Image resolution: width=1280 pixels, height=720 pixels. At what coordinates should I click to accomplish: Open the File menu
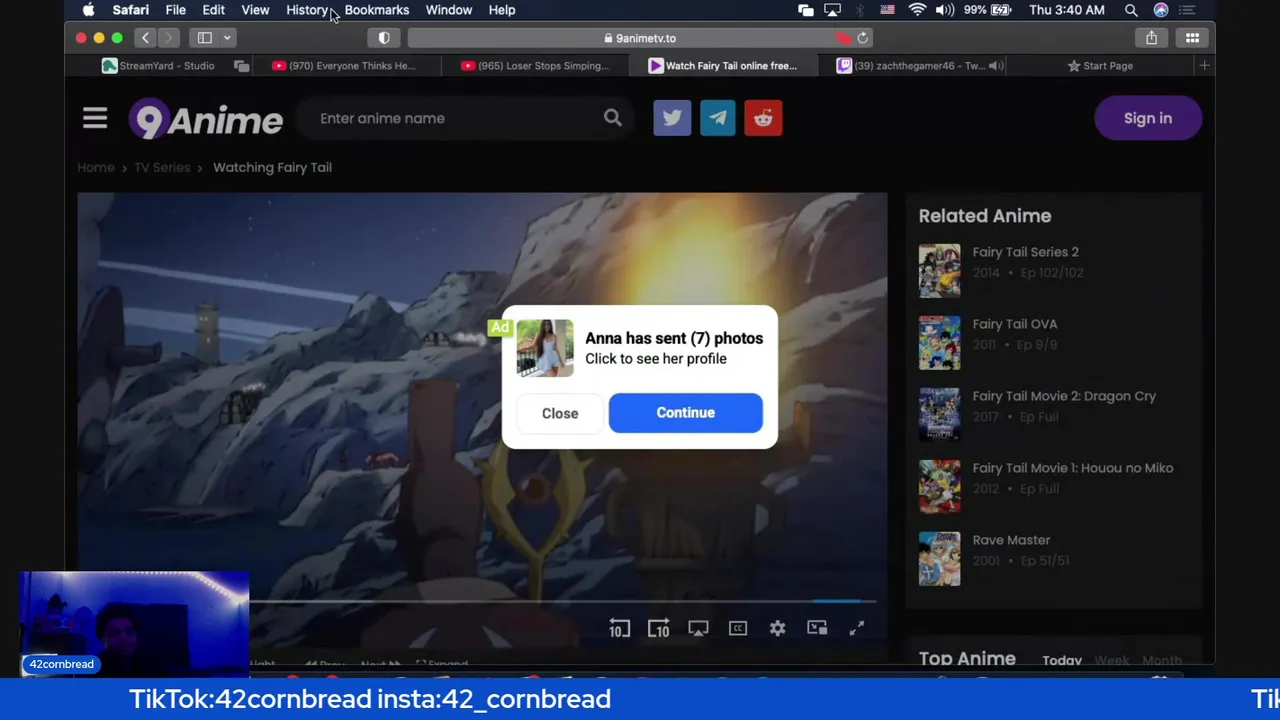coord(175,10)
